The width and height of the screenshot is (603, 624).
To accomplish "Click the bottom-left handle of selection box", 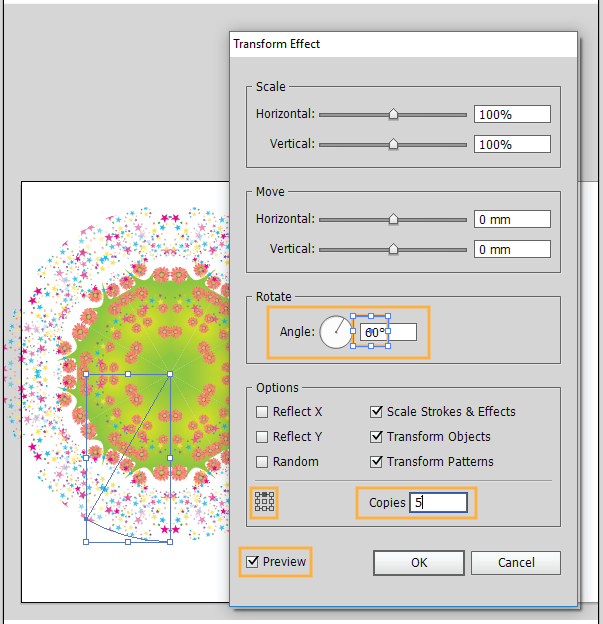I will click(x=86, y=542).
